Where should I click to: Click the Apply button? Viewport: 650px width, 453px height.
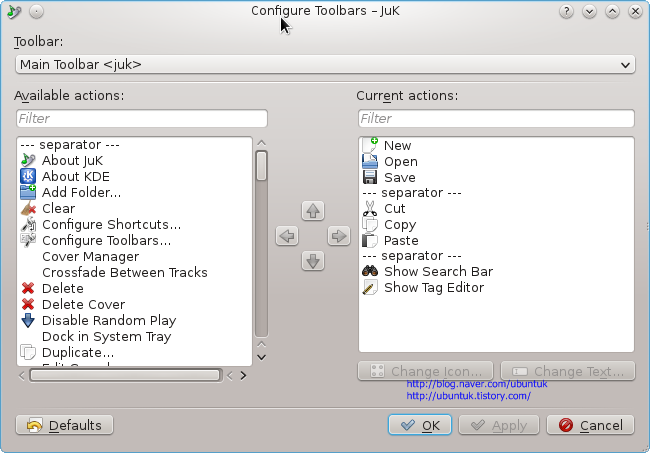499,425
